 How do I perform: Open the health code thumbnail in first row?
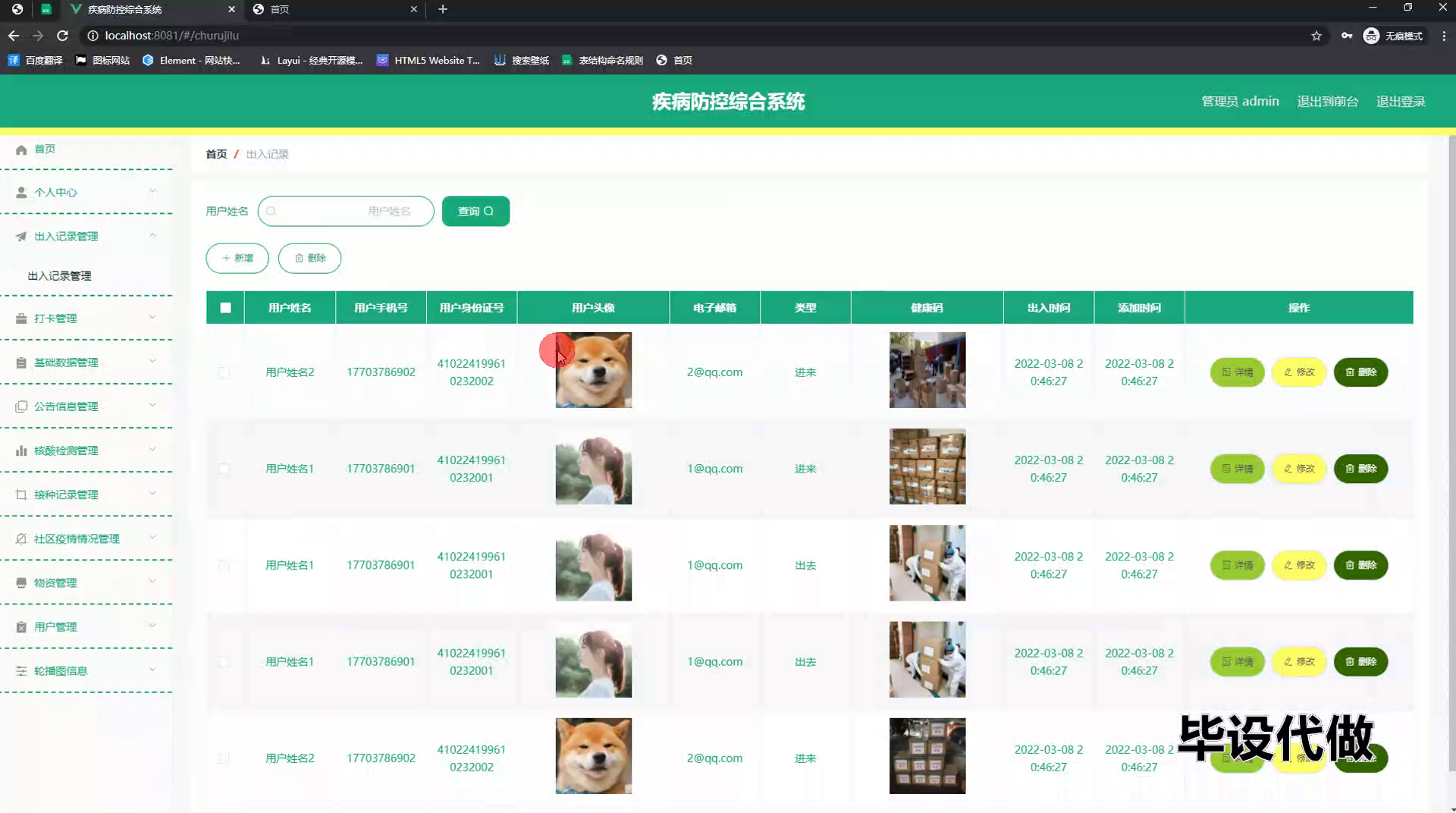(x=927, y=370)
